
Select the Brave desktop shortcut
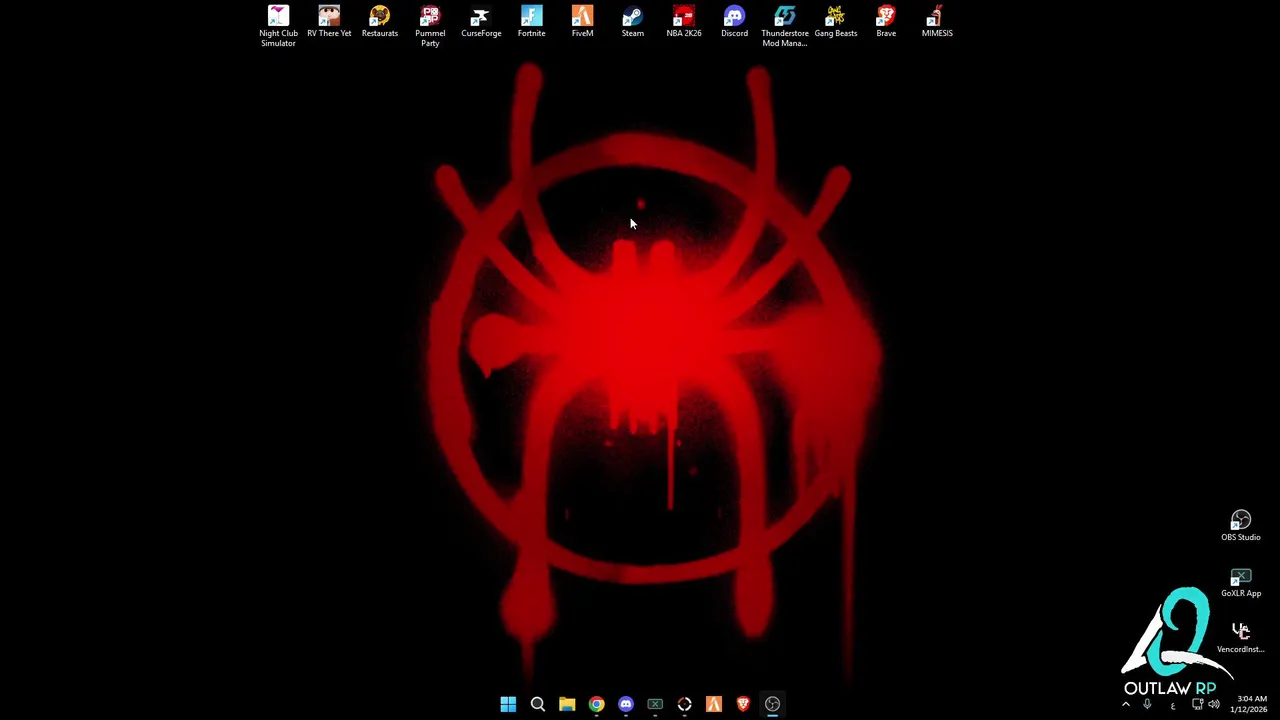[x=886, y=22]
